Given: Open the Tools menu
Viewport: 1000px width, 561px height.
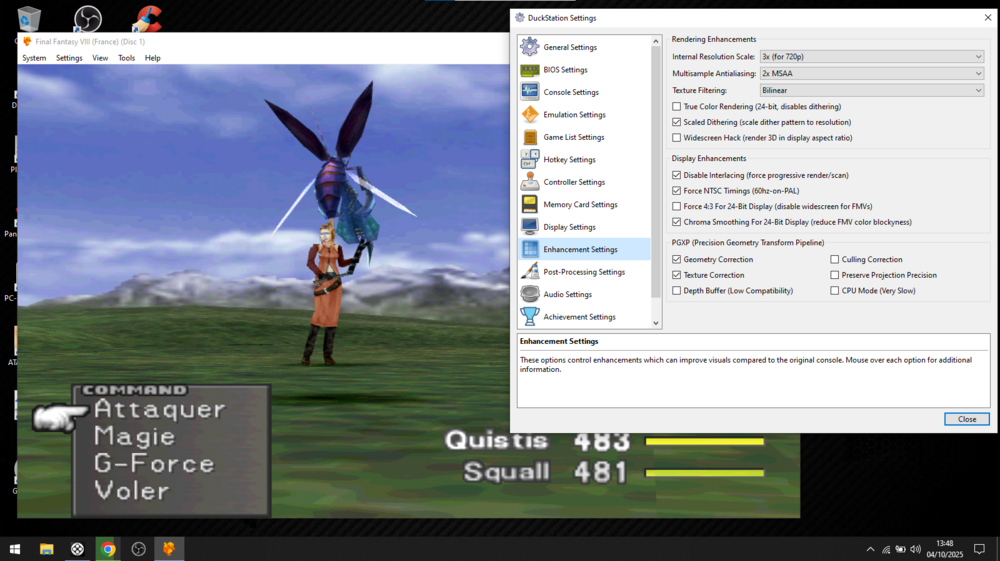Looking at the screenshot, I should tap(126, 58).
